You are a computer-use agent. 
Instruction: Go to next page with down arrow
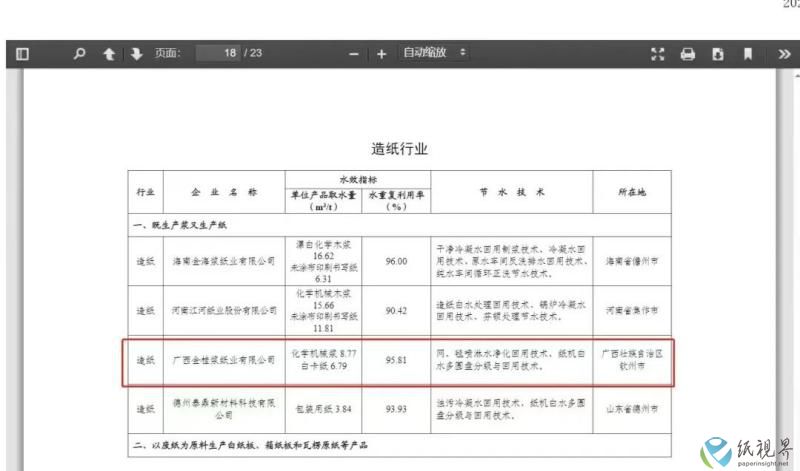tap(136, 54)
